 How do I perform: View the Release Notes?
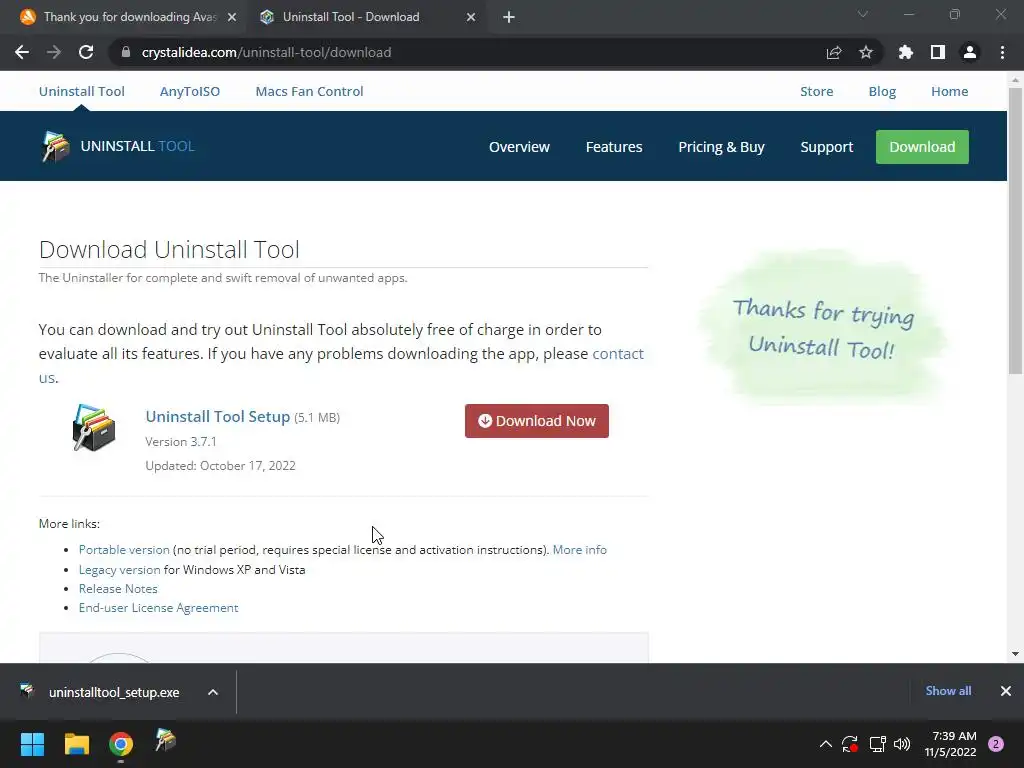point(118,588)
